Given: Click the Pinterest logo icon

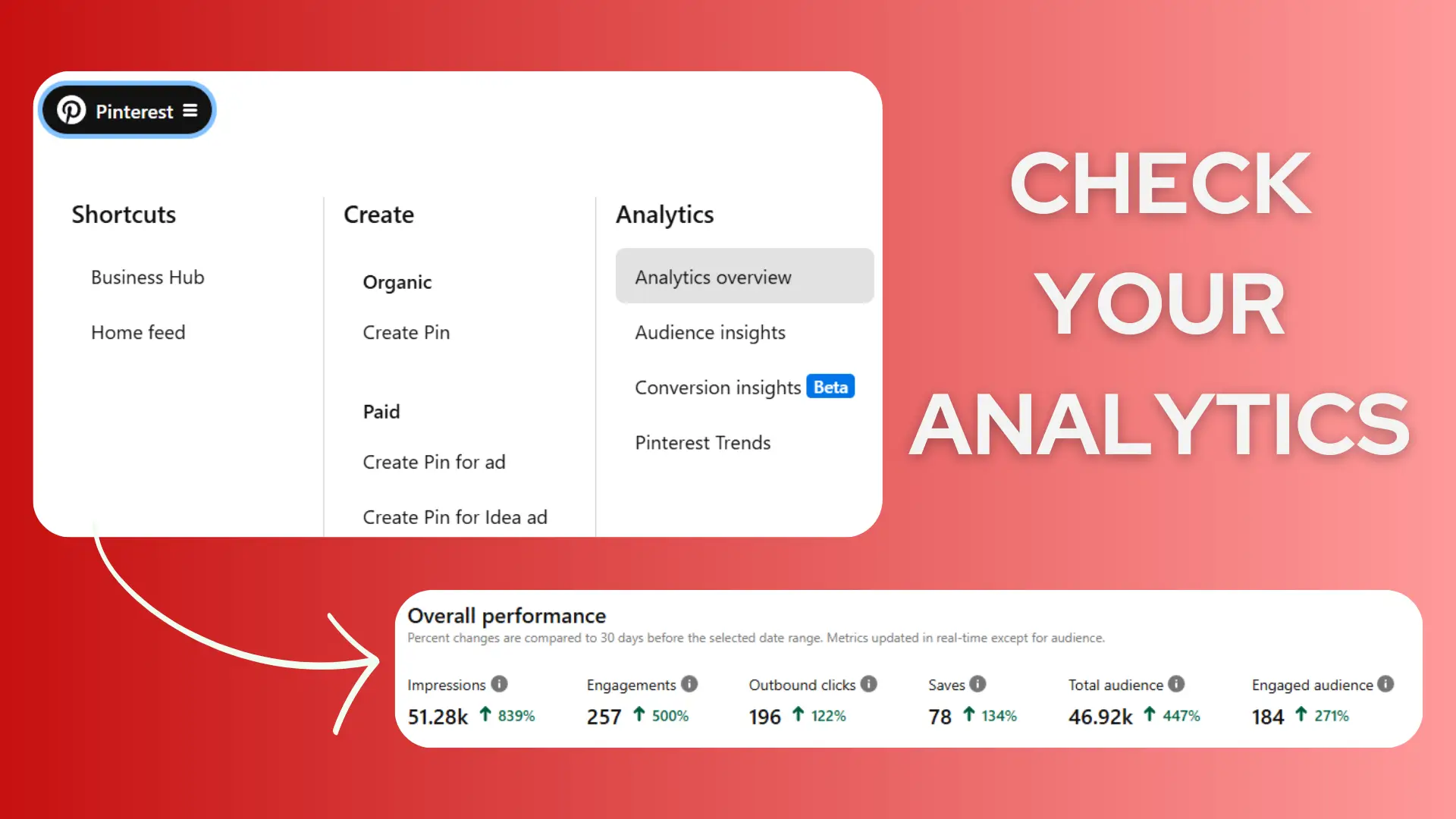Looking at the screenshot, I should (x=71, y=110).
